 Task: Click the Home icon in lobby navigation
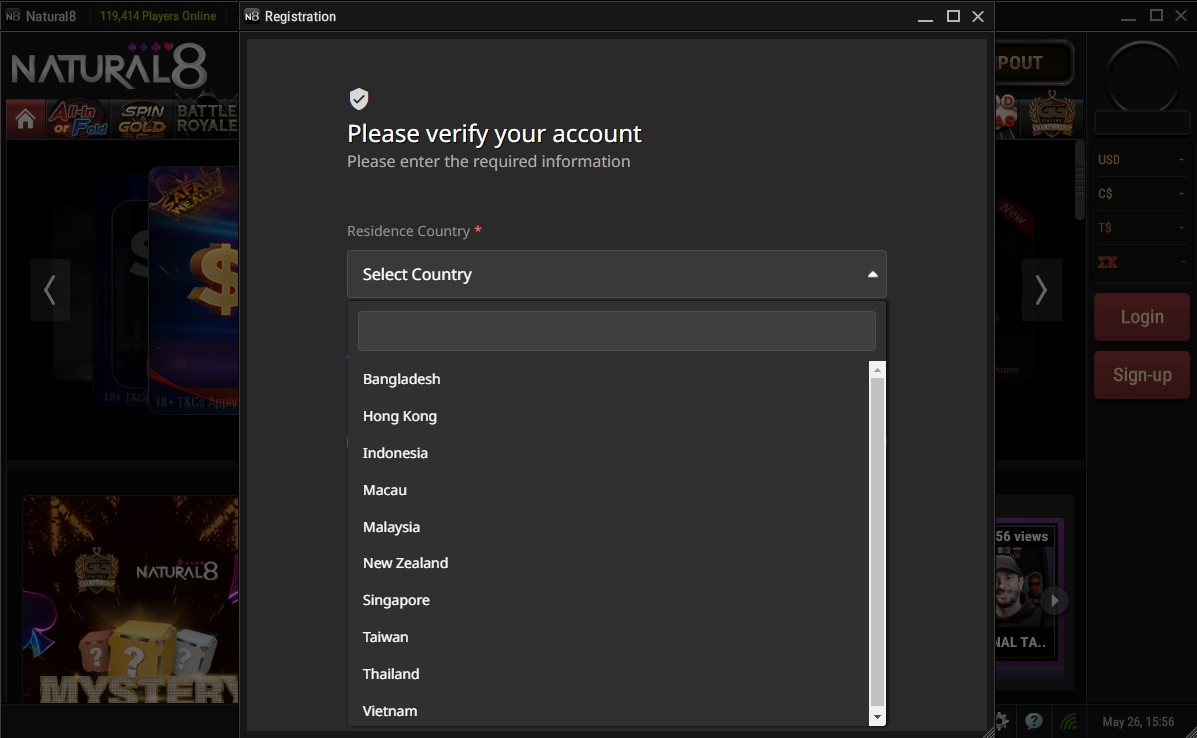[25, 120]
